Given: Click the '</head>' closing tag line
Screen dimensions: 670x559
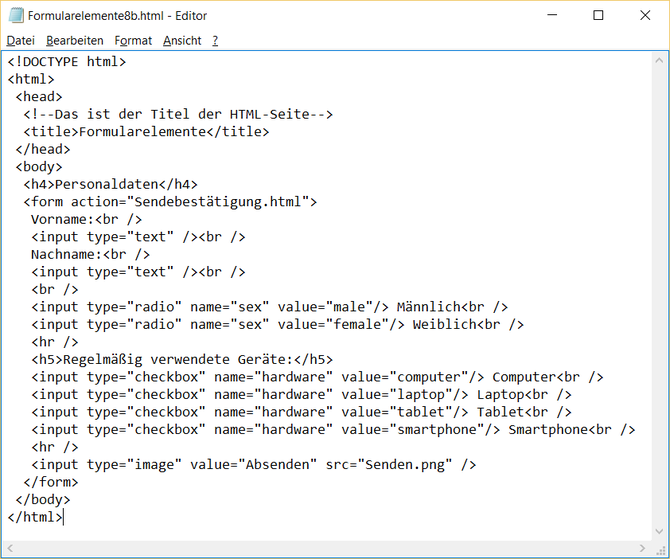Looking at the screenshot, I should pos(43,149).
